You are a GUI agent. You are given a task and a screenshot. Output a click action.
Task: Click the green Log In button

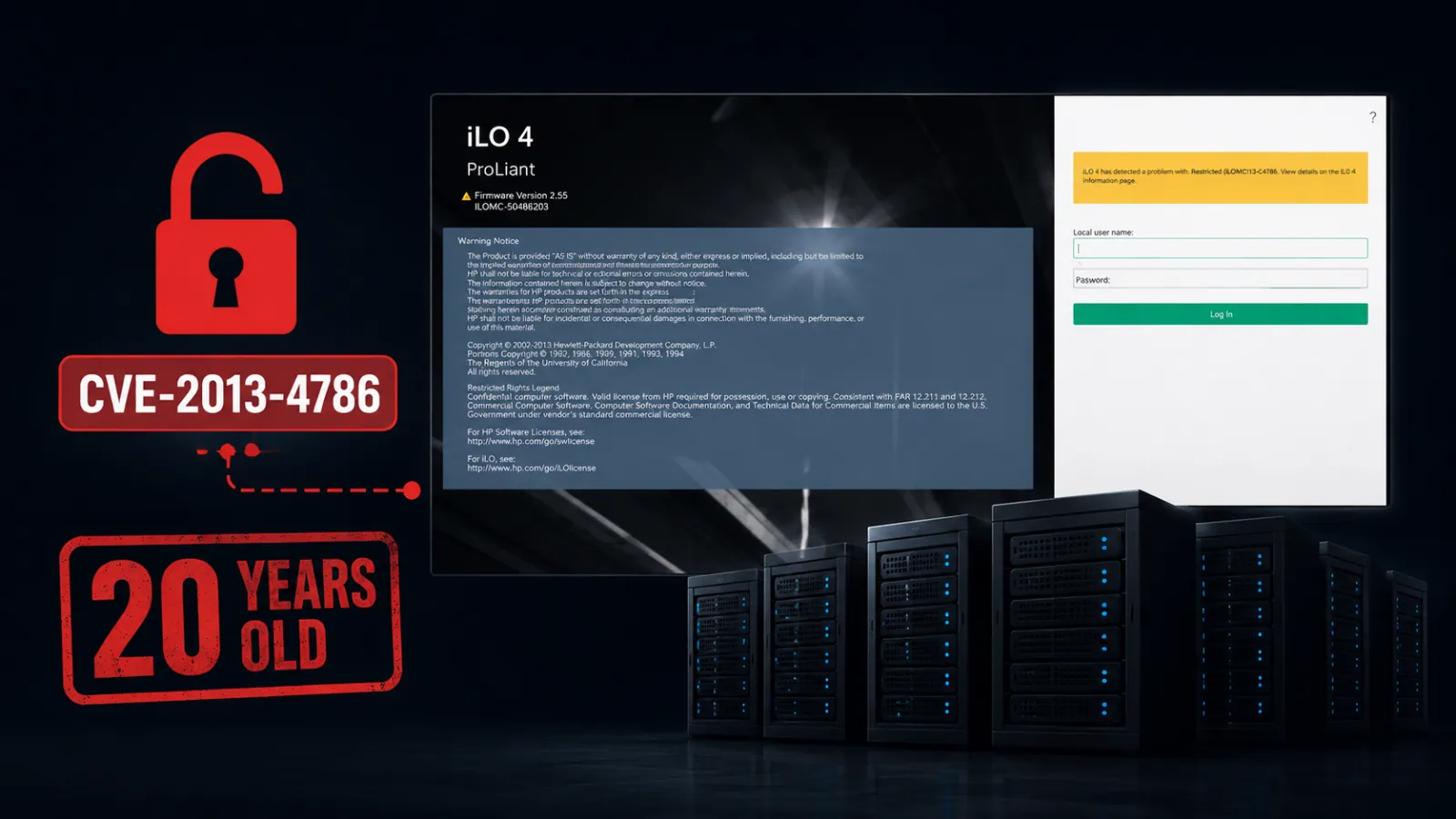coord(1219,314)
